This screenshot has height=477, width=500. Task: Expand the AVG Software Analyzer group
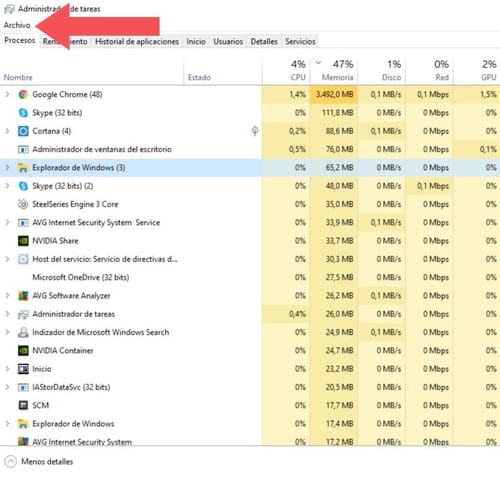click(x=7, y=296)
